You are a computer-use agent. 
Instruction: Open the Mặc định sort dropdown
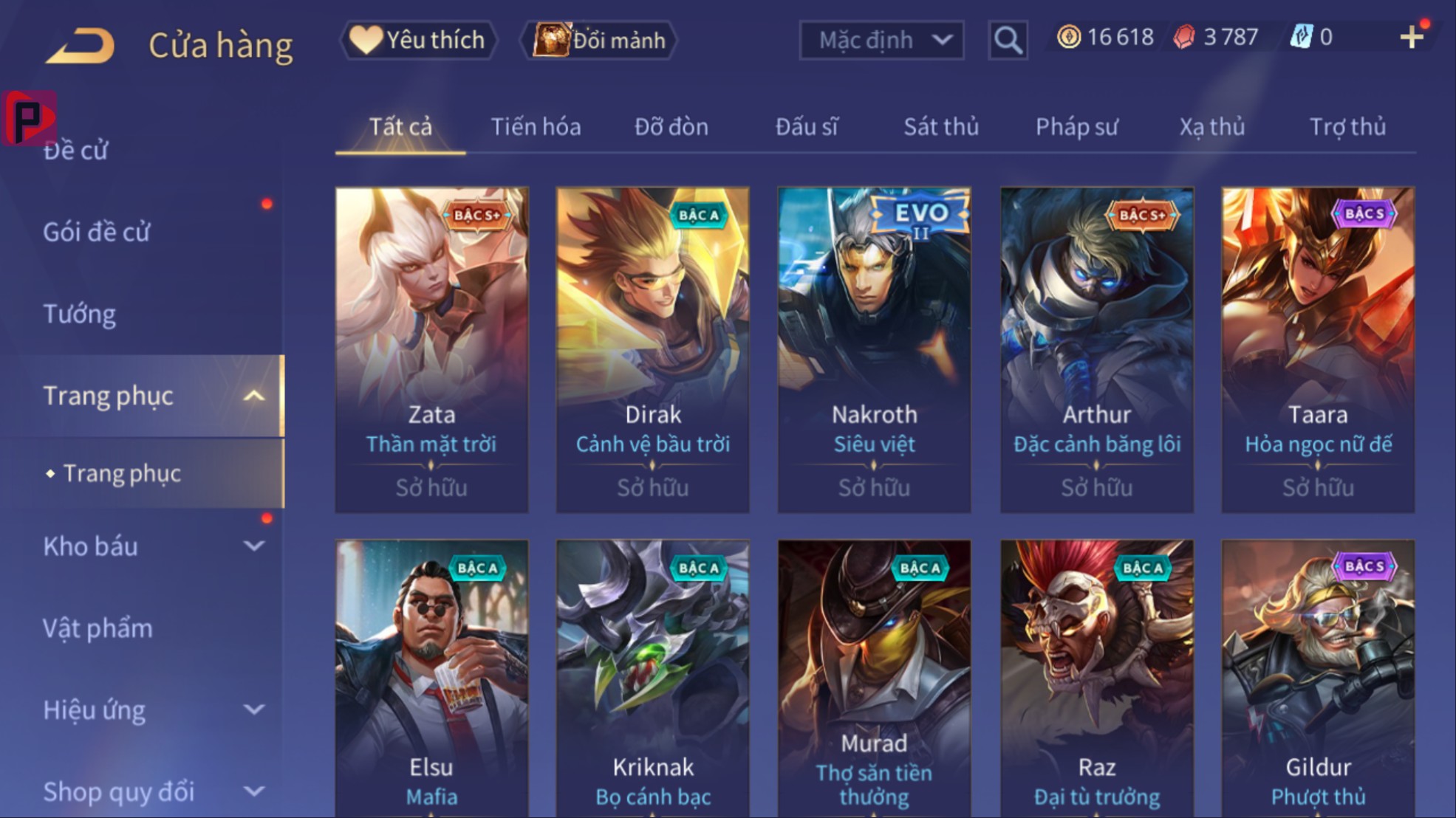881,40
